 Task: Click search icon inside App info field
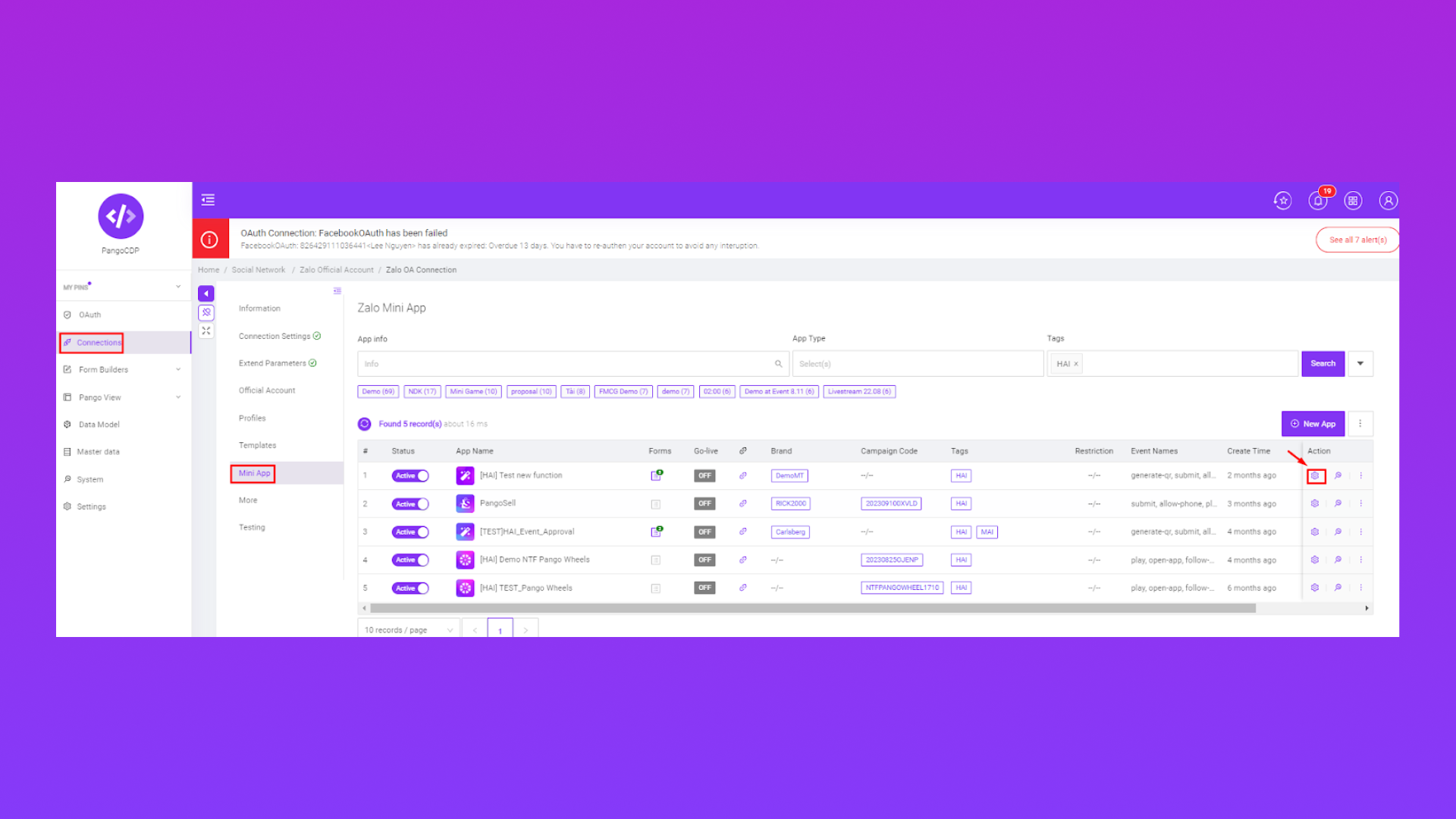778,364
